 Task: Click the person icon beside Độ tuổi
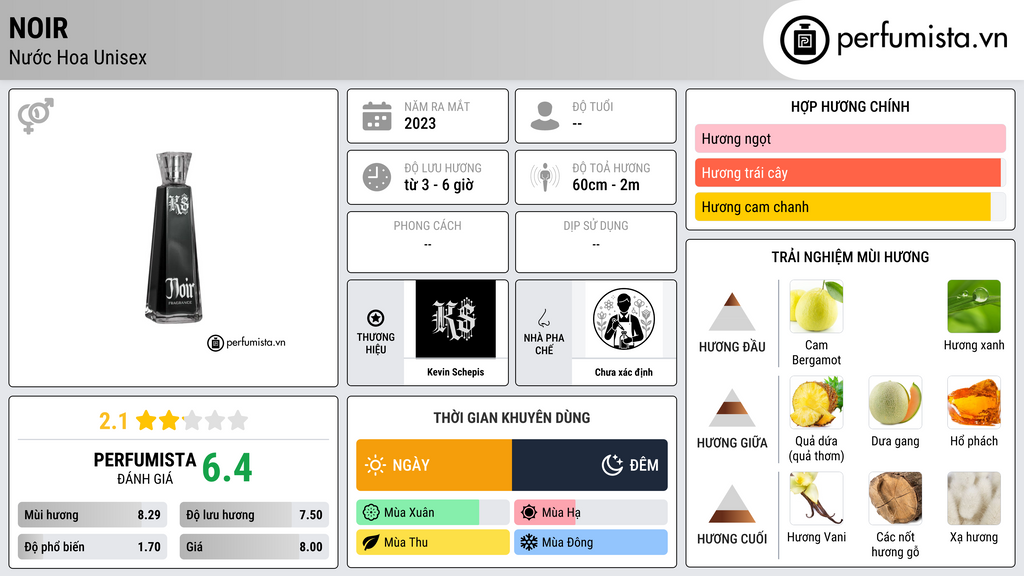(545, 116)
